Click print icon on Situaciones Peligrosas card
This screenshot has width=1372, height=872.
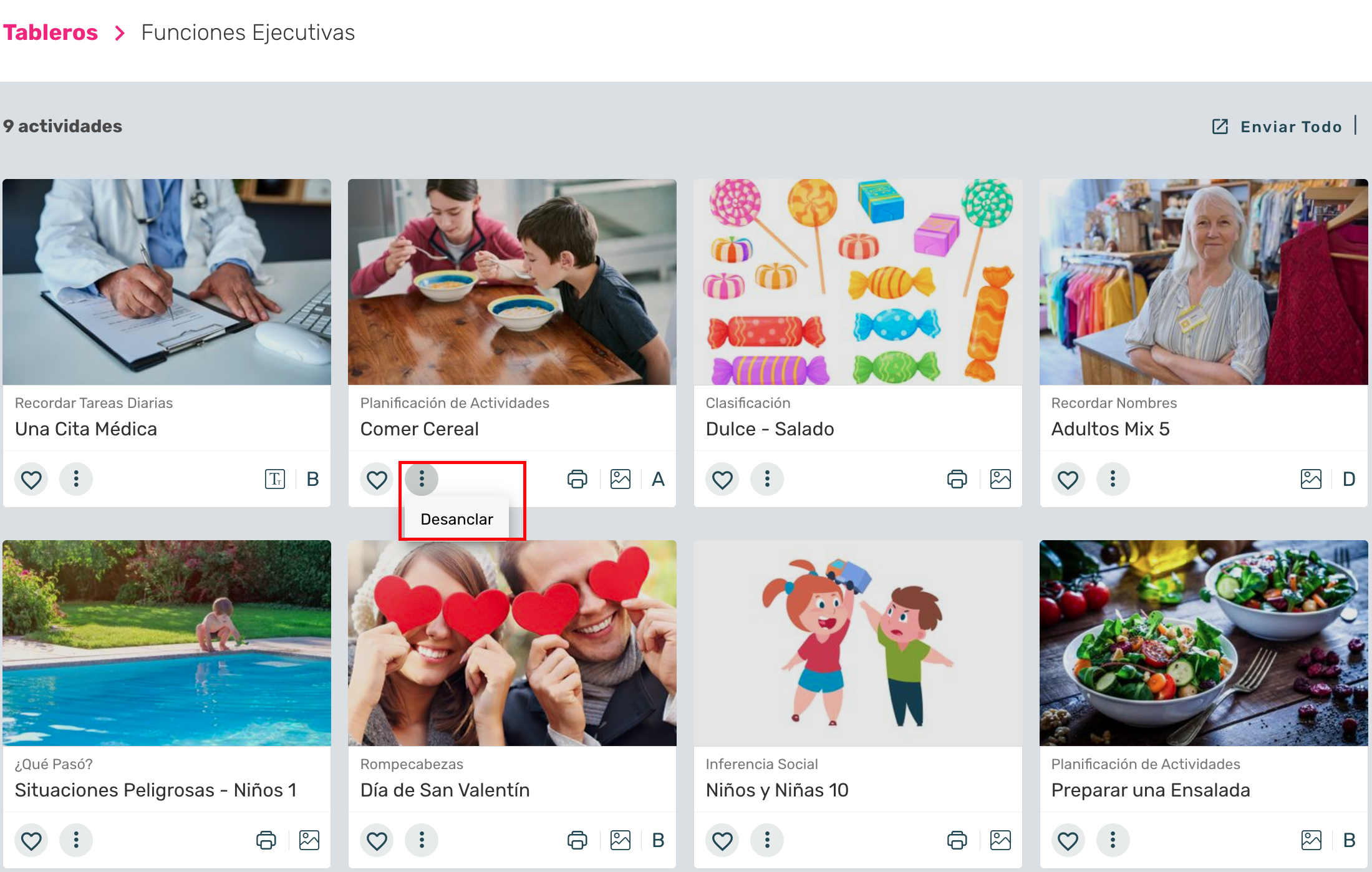coord(266,840)
